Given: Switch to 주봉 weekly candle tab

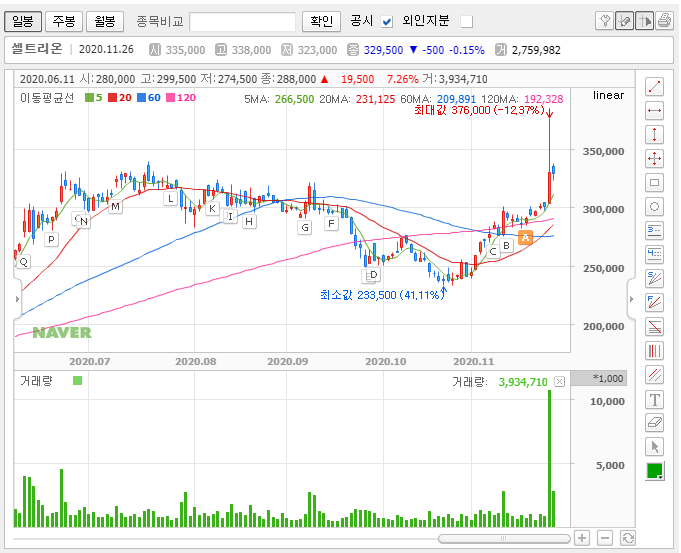Looking at the screenshot, I should [x=64, y=21].
